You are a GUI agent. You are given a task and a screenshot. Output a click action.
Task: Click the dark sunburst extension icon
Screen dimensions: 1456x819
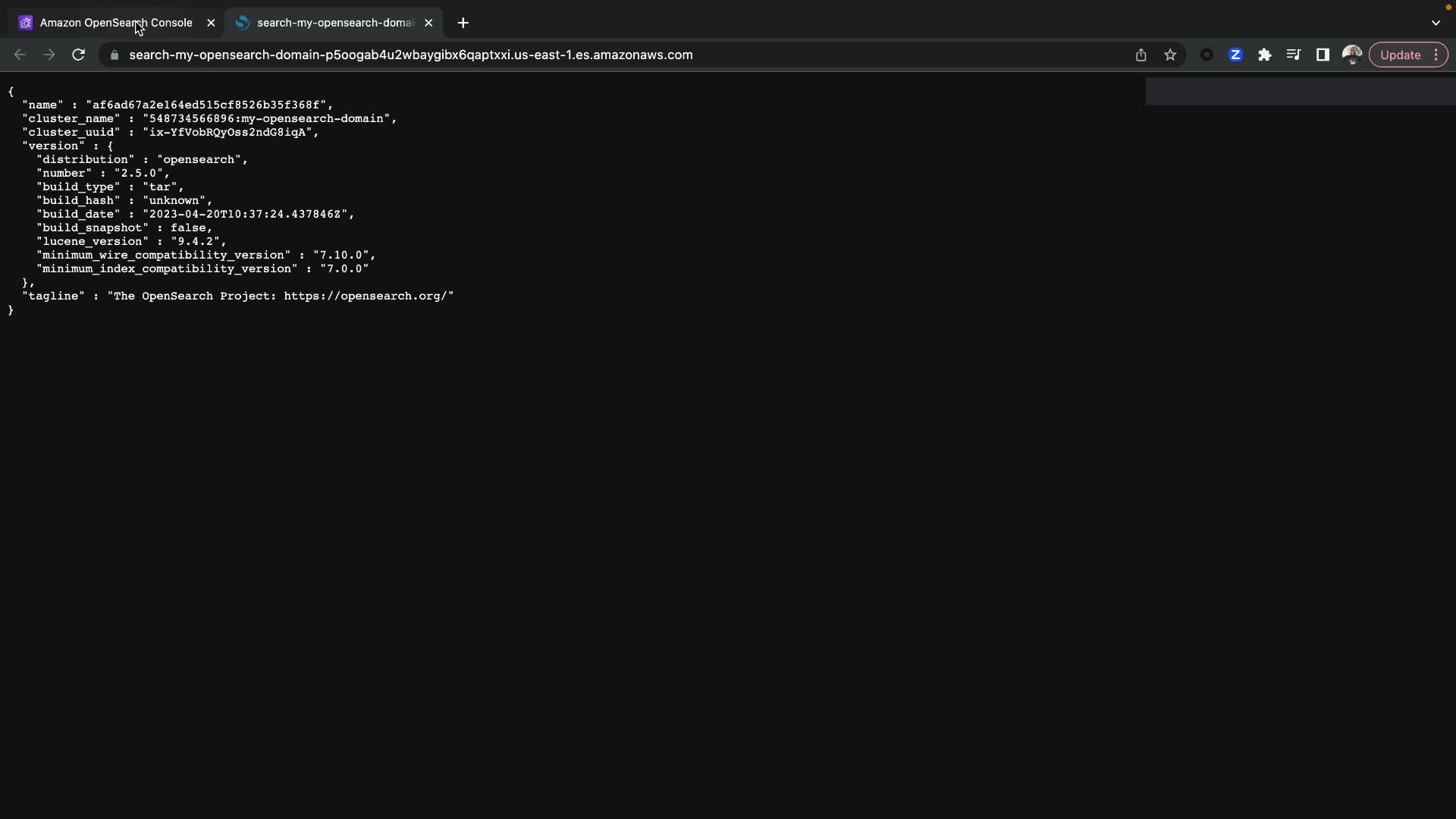(x=1206, y=55)
